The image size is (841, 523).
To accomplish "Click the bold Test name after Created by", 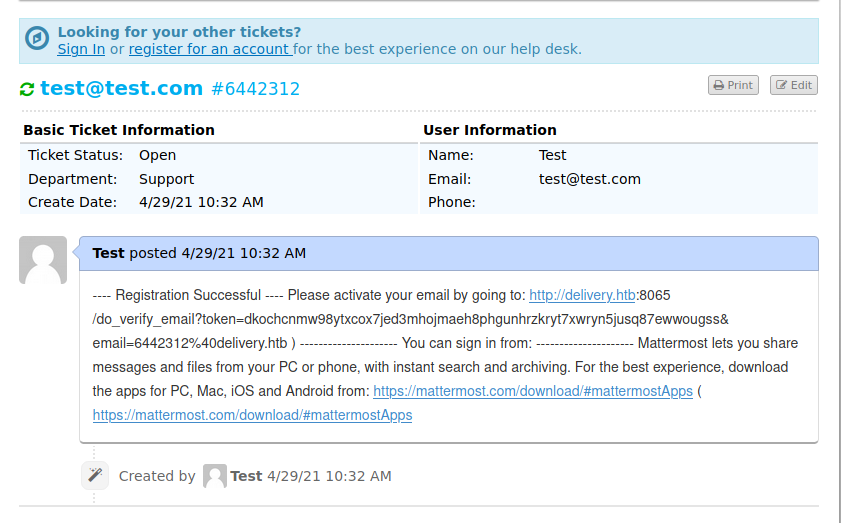I will click(x=246, y=476).
